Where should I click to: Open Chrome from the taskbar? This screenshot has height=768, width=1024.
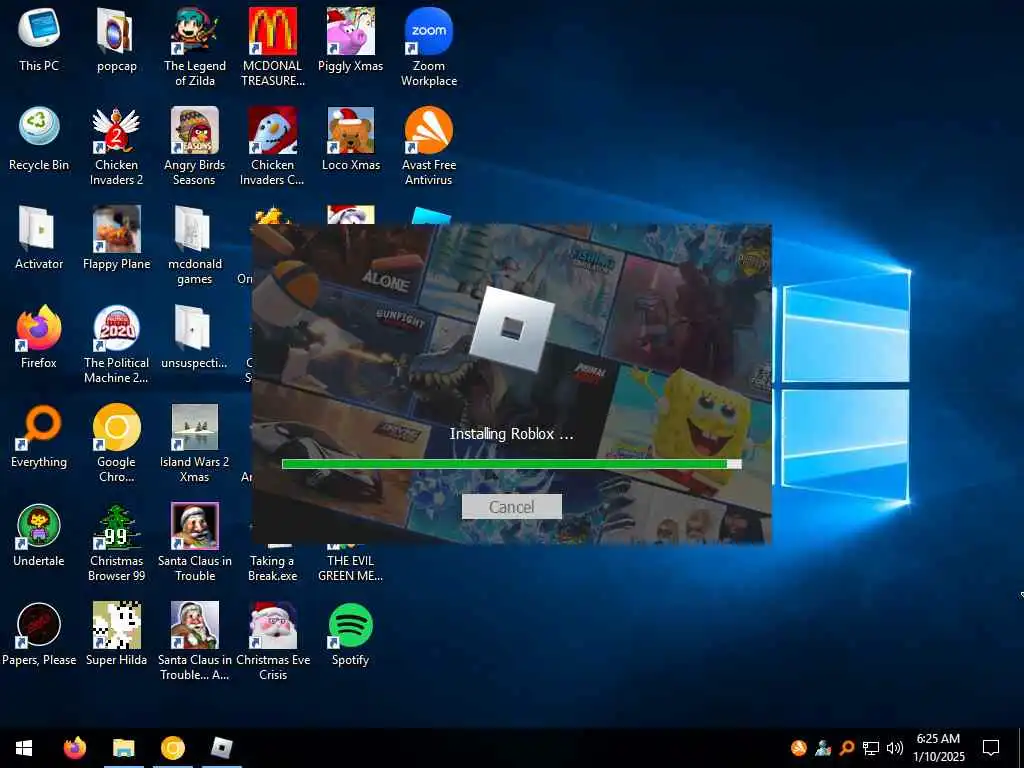click(x=173, y=748)
